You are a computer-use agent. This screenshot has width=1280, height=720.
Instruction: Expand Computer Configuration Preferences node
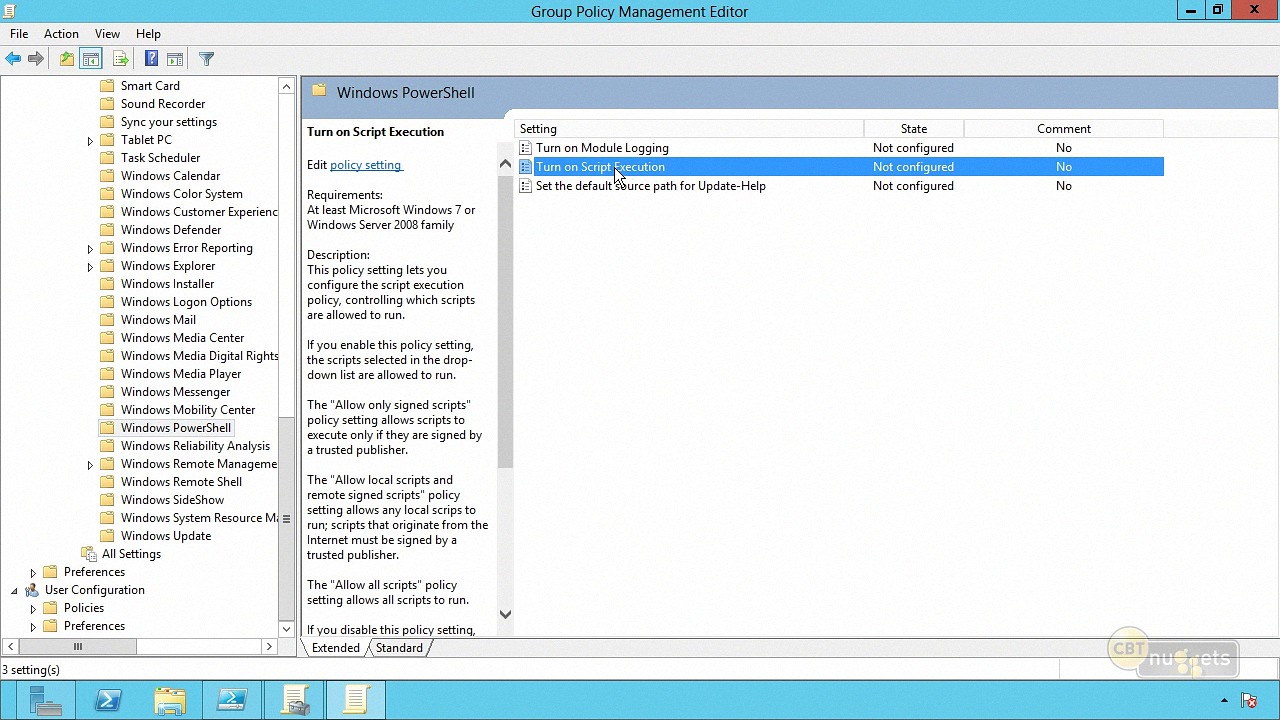(33, 573)
